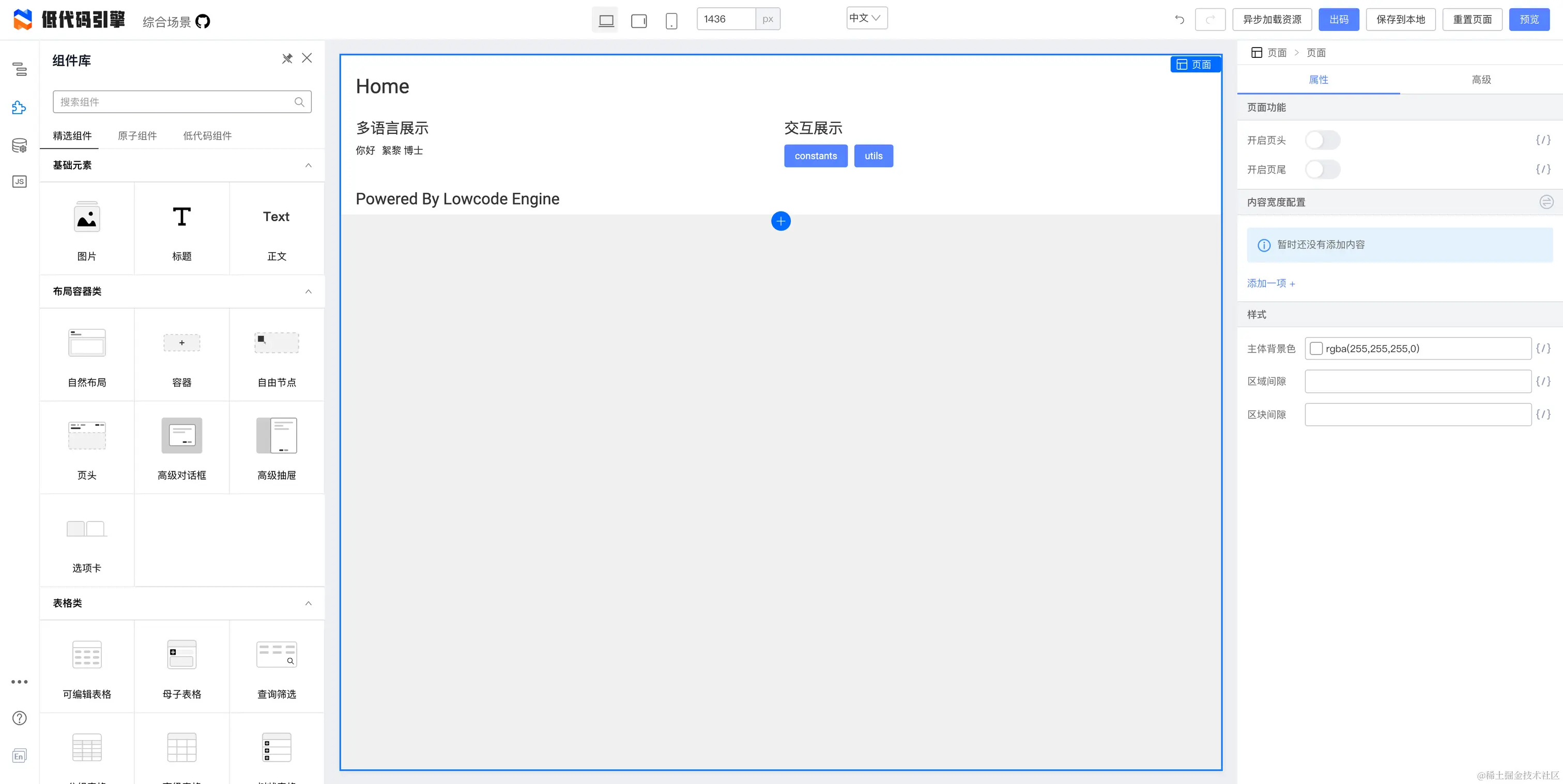
Task: Toggle variable binding for 主体背景色
Action: click(x=1543, y=348)
